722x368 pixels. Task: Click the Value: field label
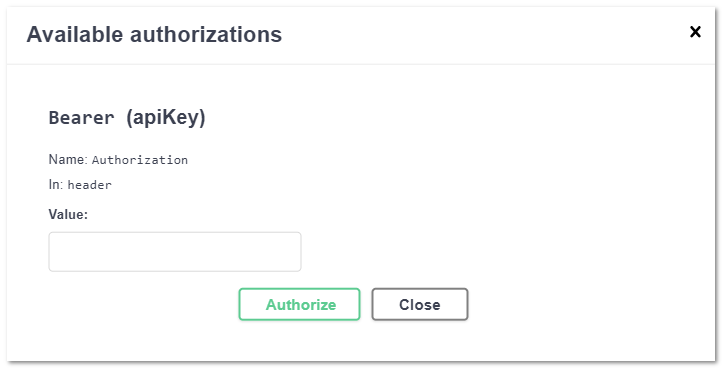(68, 214)
